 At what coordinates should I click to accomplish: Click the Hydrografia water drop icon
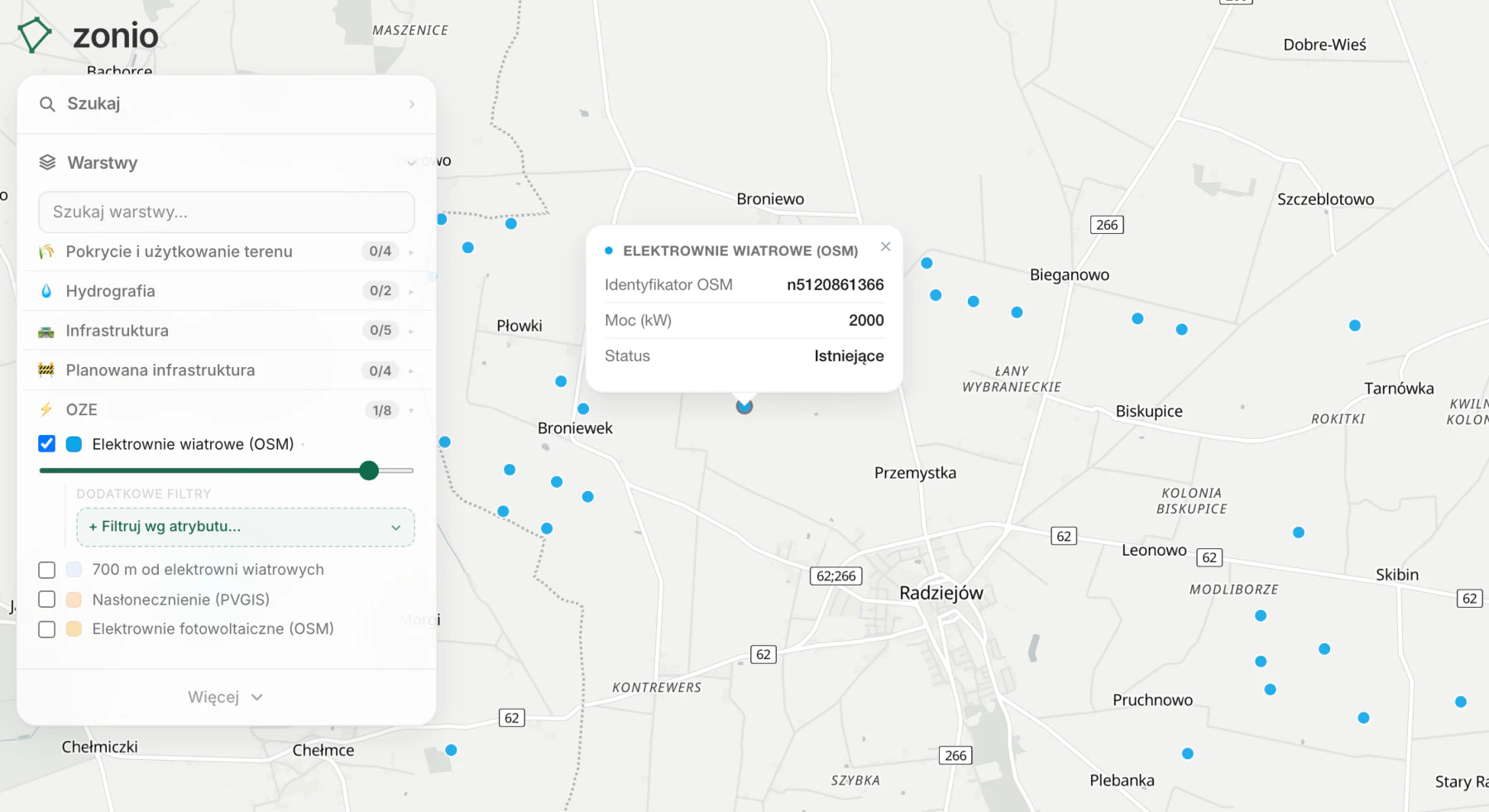point(46,291)
